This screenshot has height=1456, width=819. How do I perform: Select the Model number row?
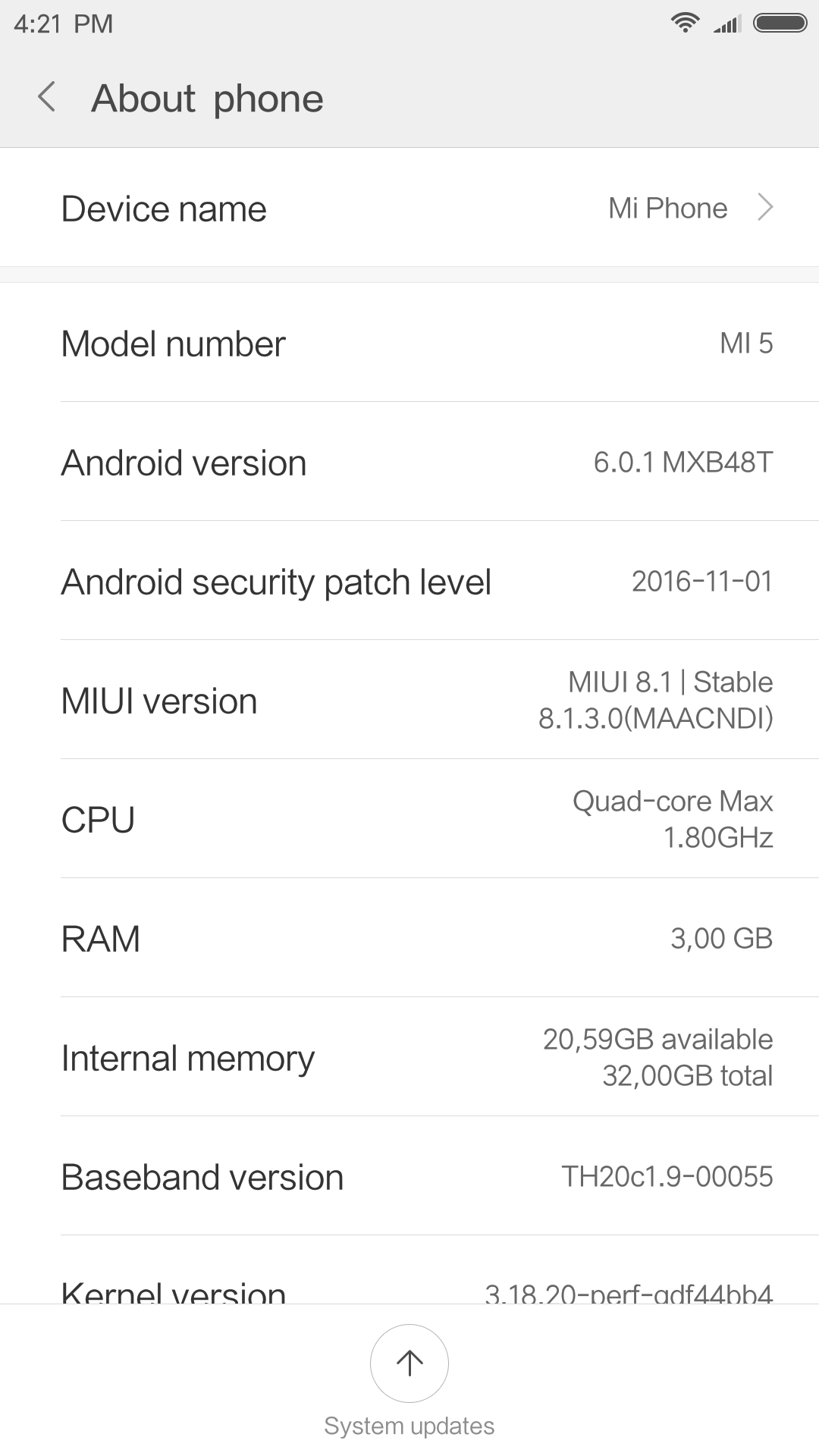click(x=409, y=343)
